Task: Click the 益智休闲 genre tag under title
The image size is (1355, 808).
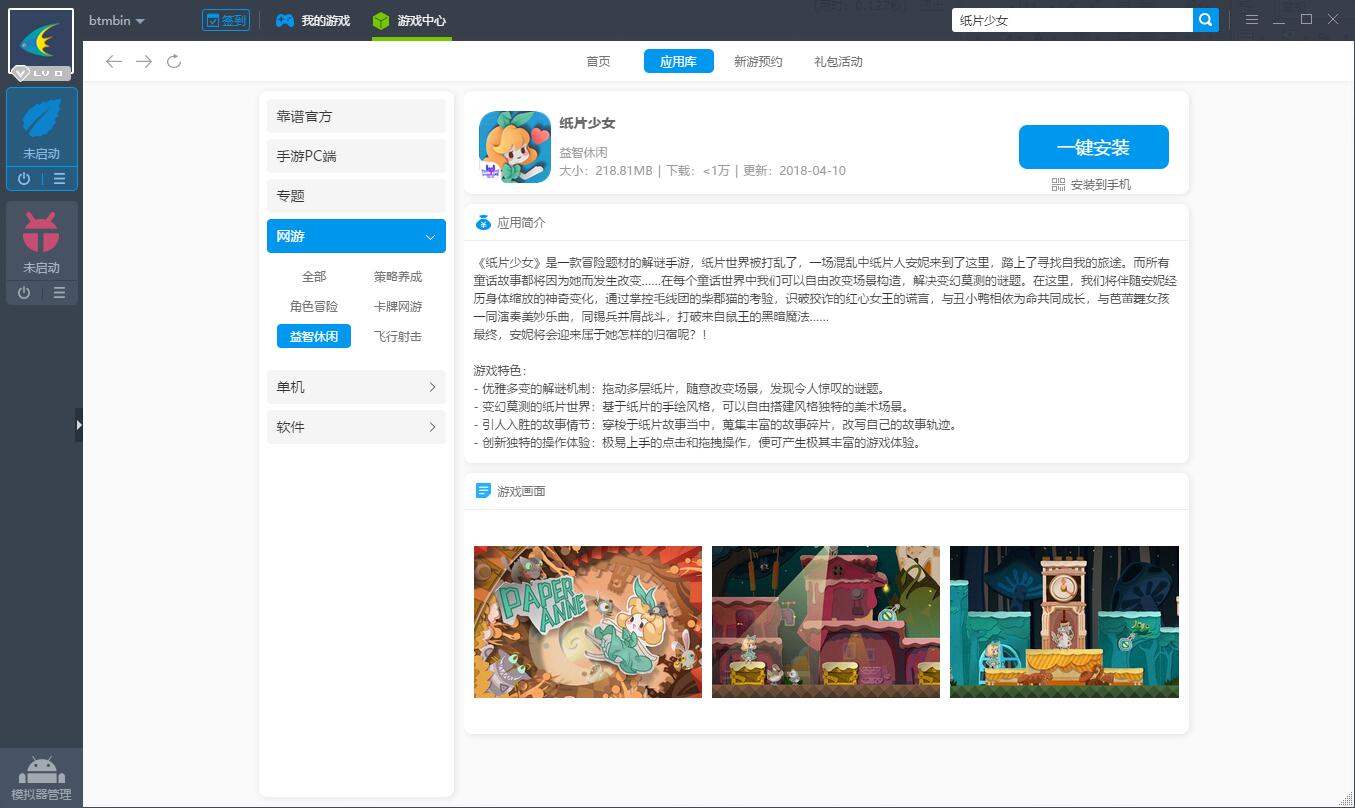Action: point(583,153)
